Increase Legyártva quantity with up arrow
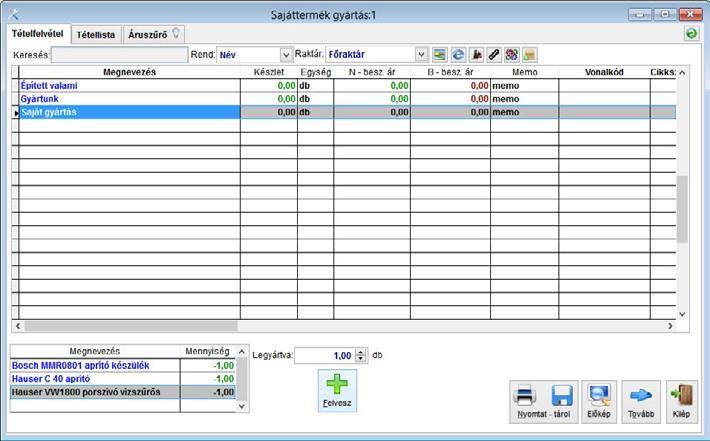The width and height of the screenshot is (710, 441). pos(360,352)
